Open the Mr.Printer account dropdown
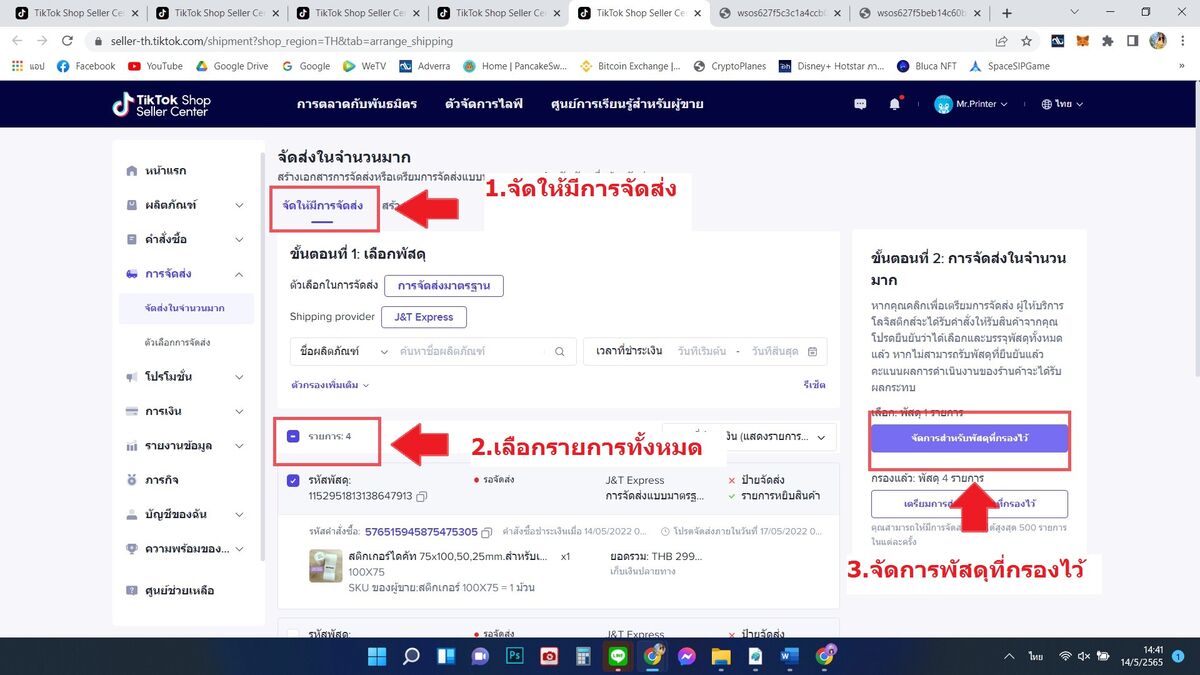 click(x=970, y=104)
